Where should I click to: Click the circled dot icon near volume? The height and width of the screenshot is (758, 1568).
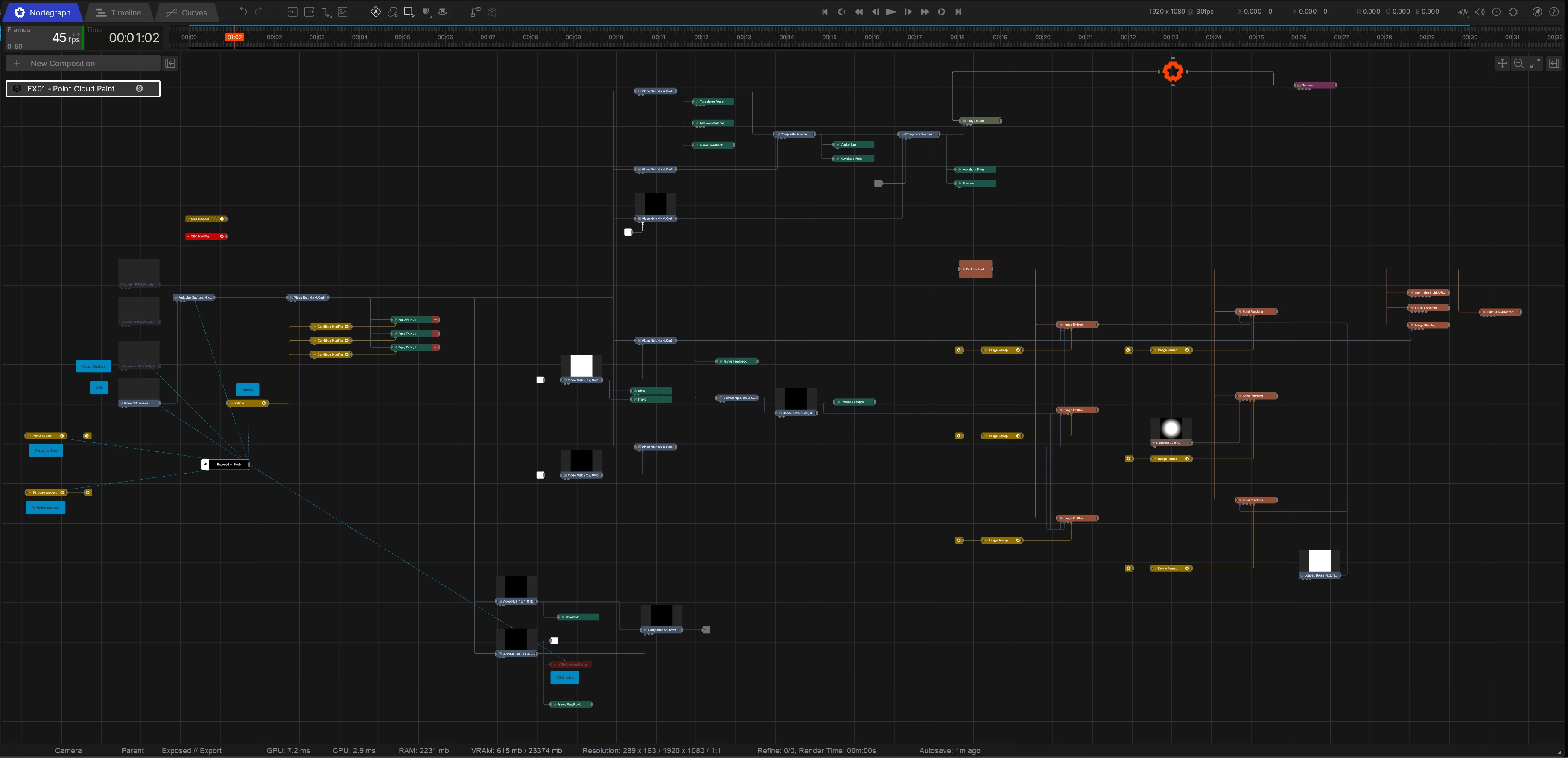[x=1496, y=12]
